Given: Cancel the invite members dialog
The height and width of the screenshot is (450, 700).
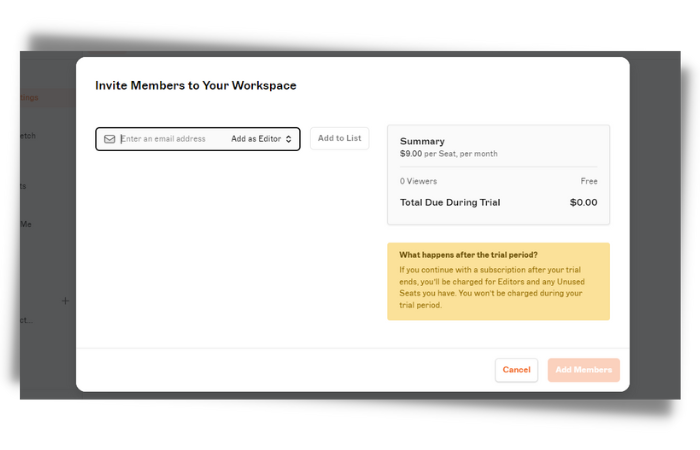Looking at the screenshot, I should click(516, 370).
